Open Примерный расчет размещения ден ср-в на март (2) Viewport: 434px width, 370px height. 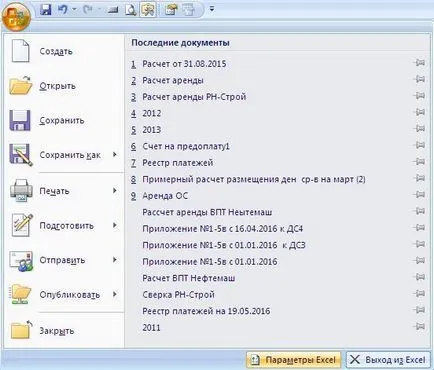click(x=254, y=179)
